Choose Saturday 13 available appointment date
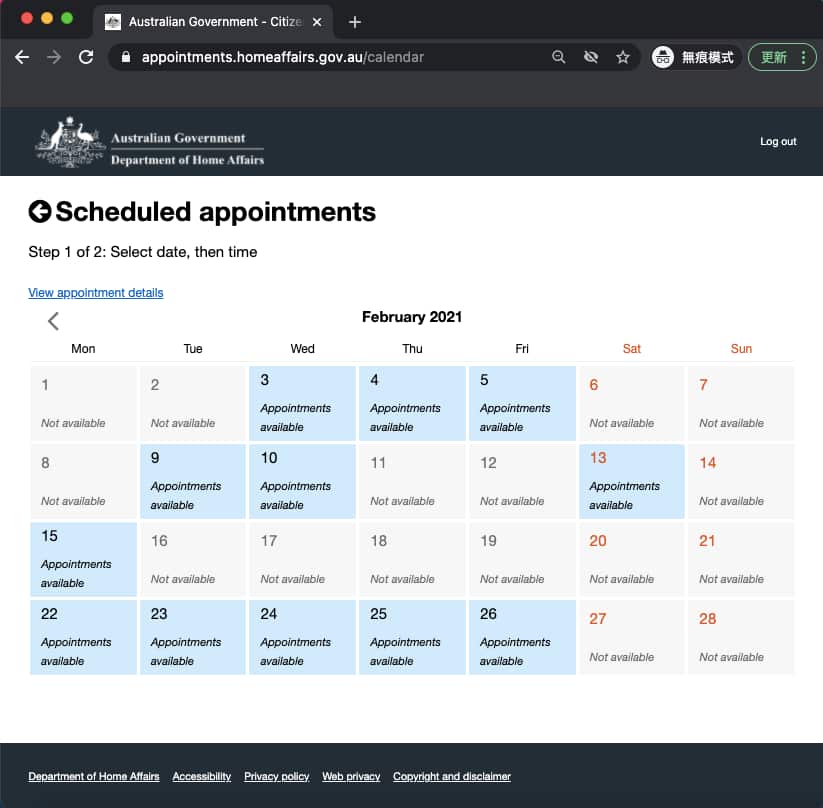Screen dimensions: 823x808 (632, 481)
